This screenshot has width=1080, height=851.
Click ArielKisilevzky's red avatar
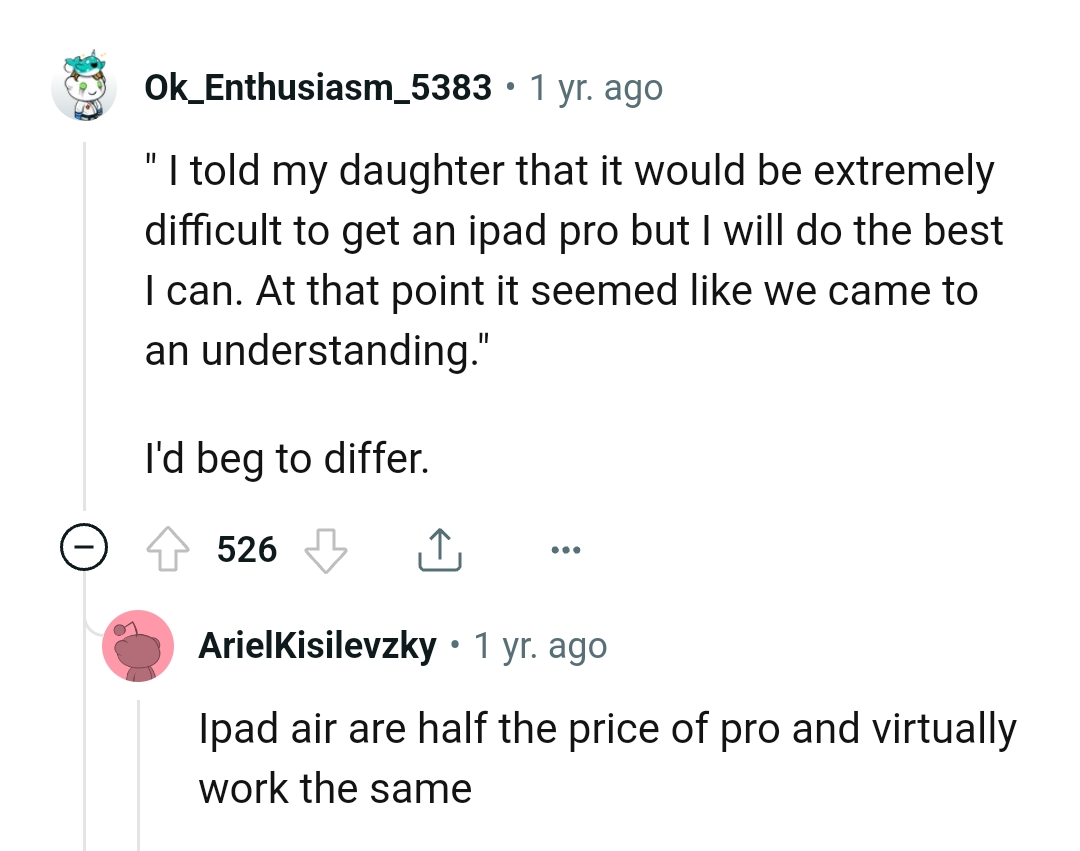coord(139,645)
